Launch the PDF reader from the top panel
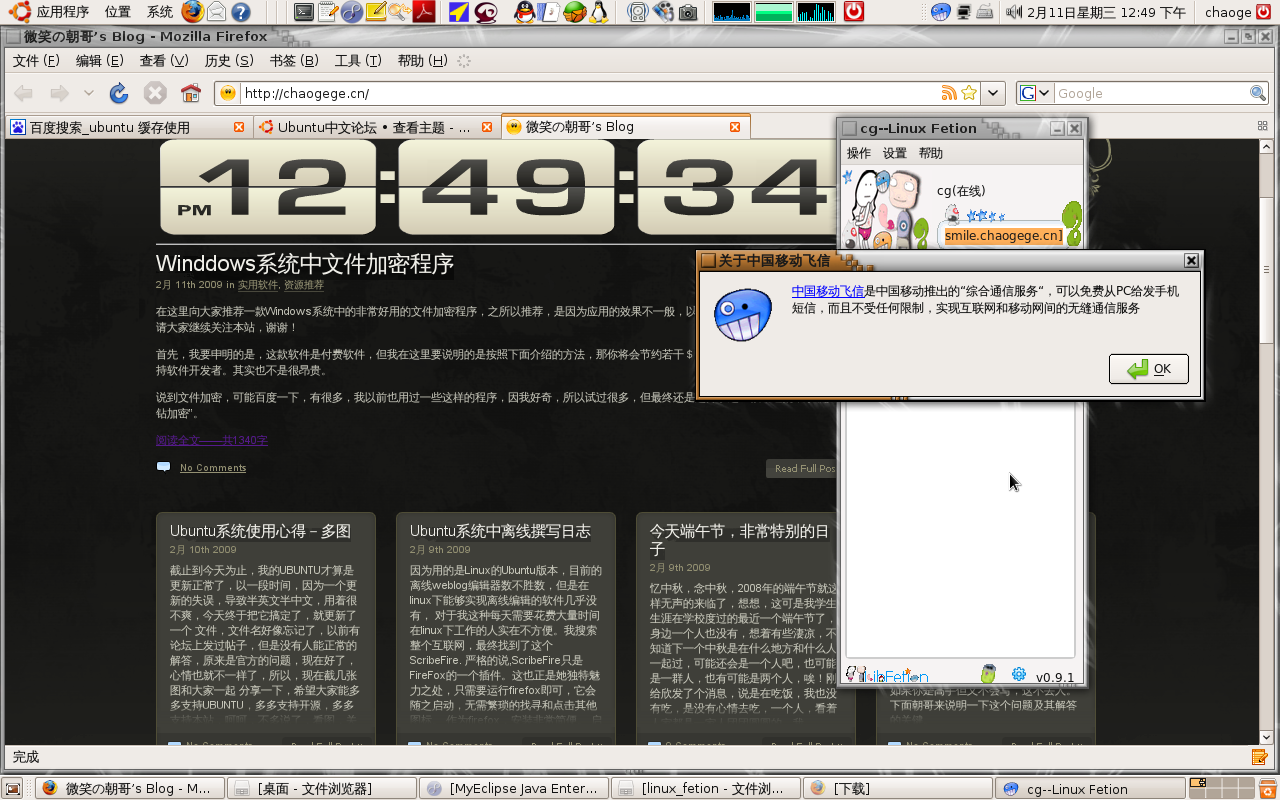The width and height of the screenshot is (1280, 800). [x=425, y=12]
